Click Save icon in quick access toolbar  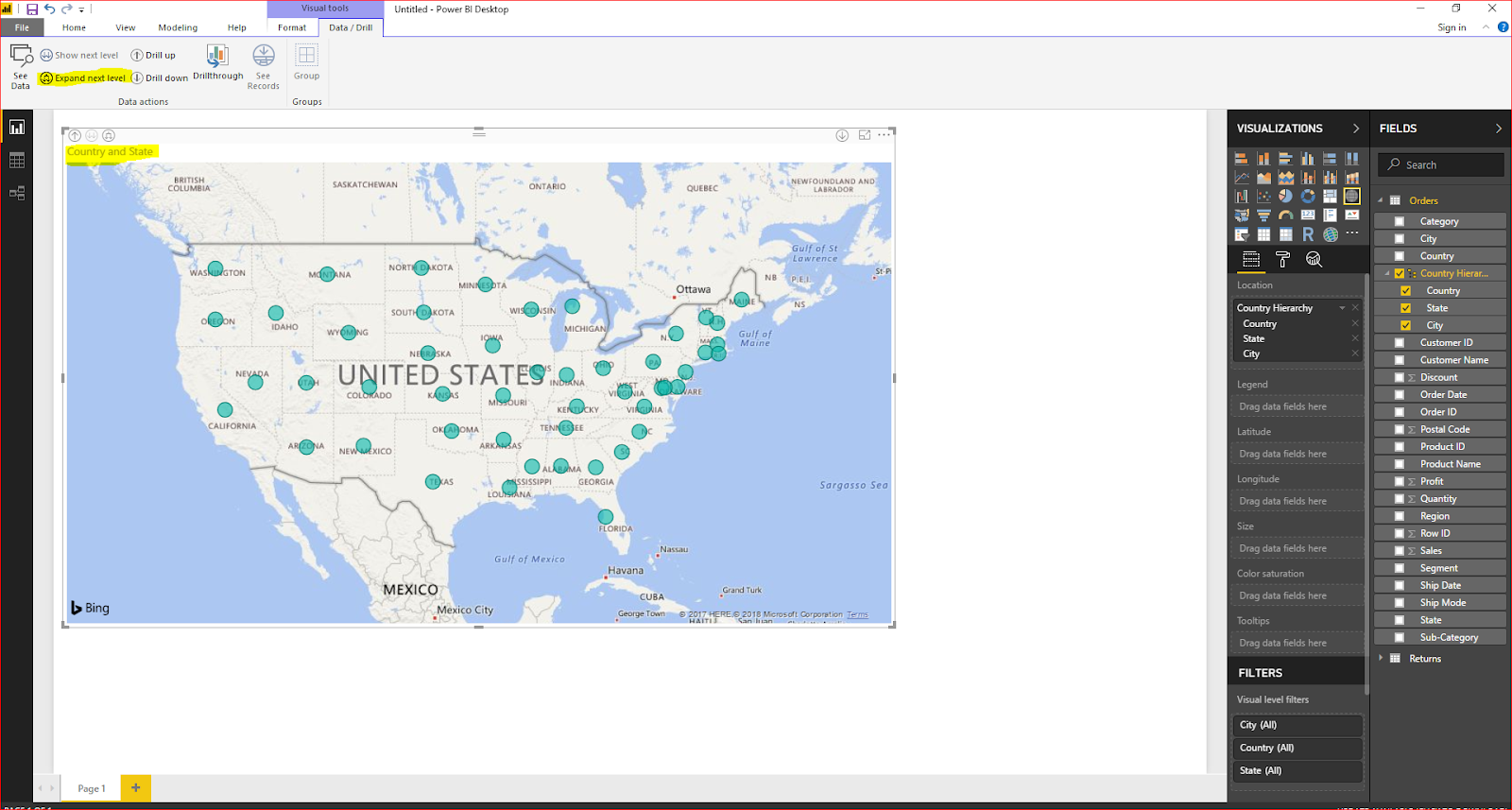click(x=32, y=9)
